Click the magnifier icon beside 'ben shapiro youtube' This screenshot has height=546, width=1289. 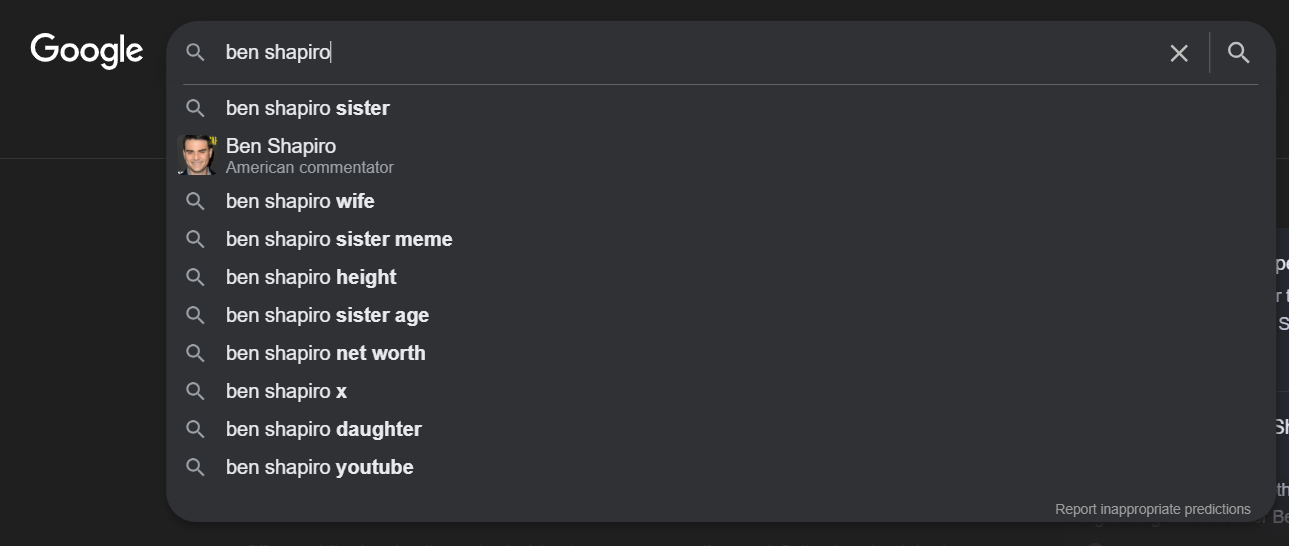pyautogui.click(x=196, y=467)
